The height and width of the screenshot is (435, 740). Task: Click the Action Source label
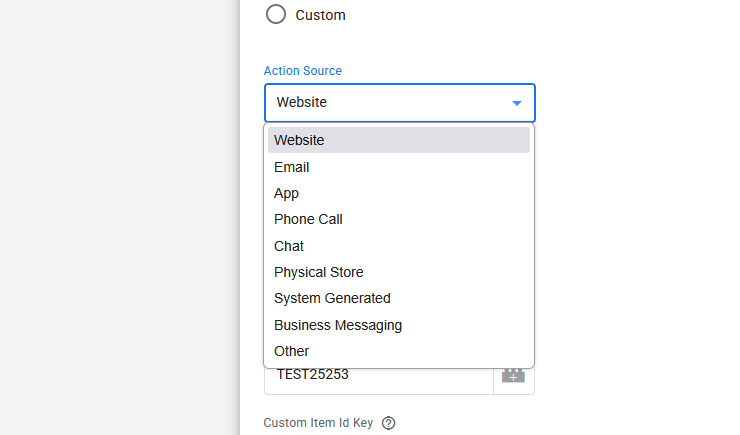click(303, 71)
